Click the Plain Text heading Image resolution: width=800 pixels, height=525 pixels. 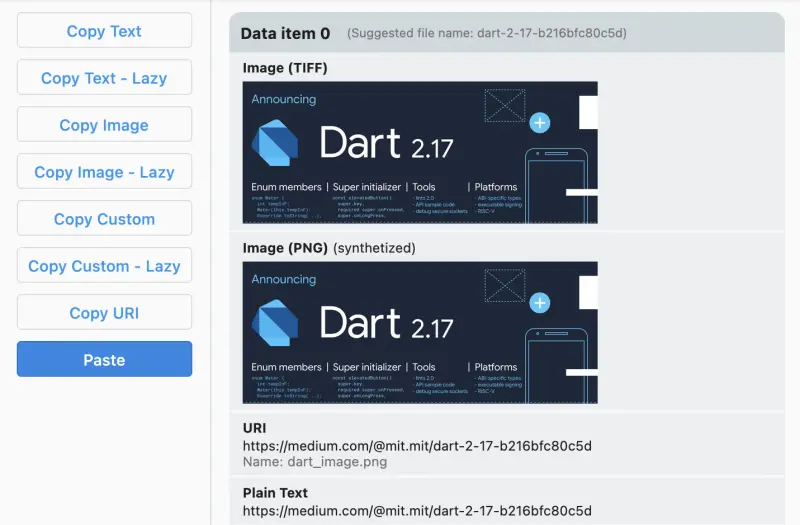point(276,493)
